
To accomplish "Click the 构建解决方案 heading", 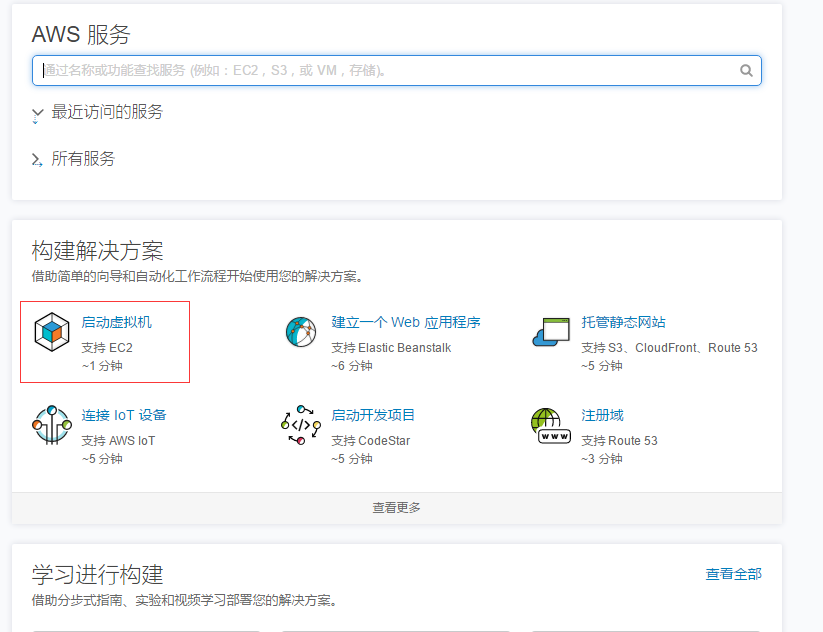I will 97,250.
